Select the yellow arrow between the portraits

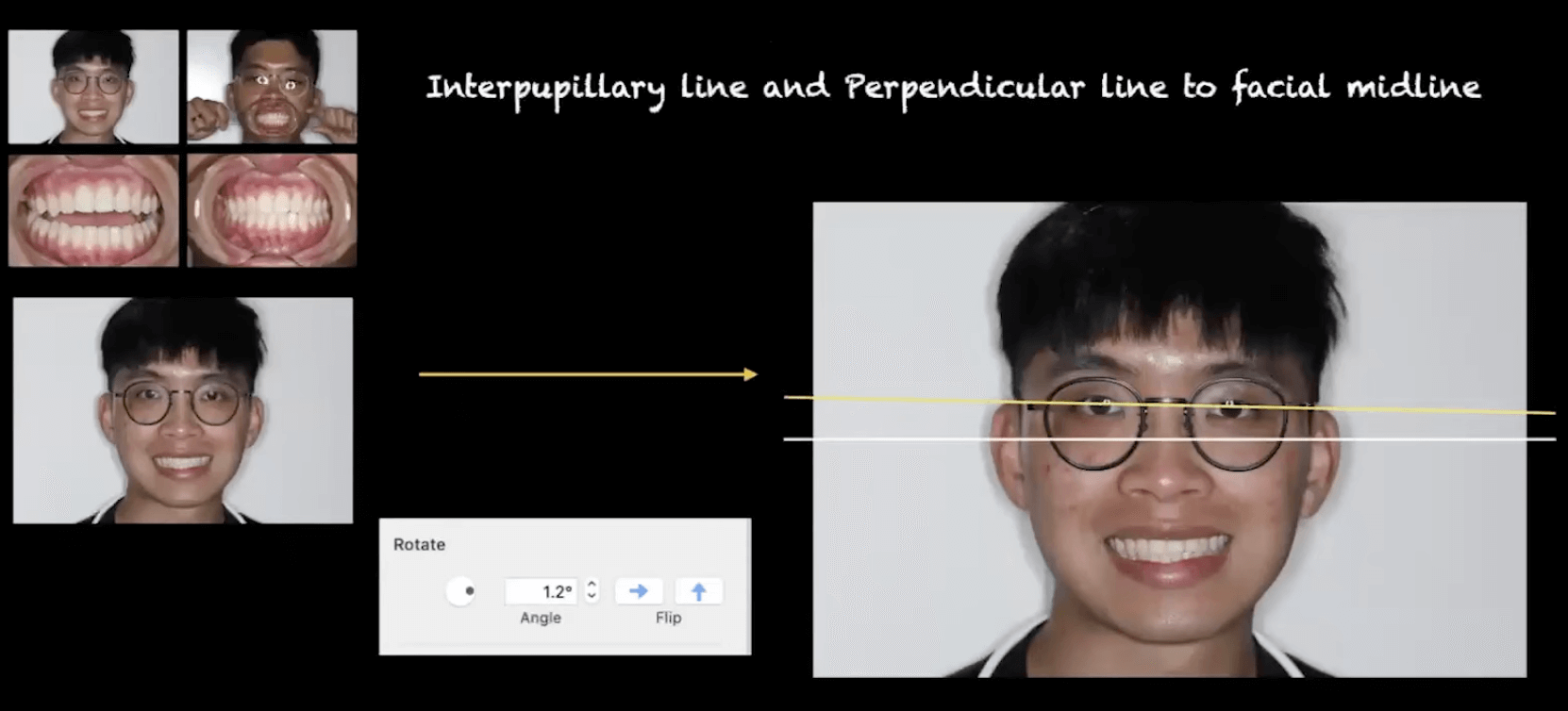point(587,374)
